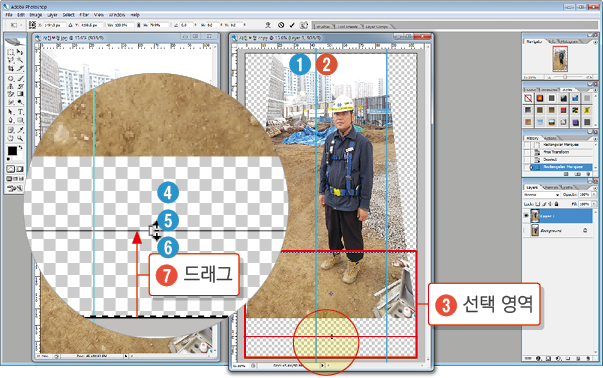Click the Navigator zoom slider
Viewport: 603px width, 378px height.
coord(564,77)
